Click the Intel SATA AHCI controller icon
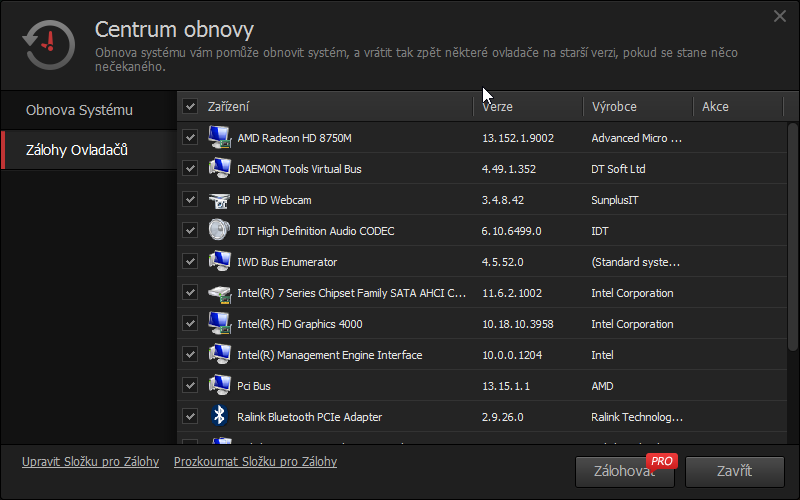 click(x=219, y=293)
